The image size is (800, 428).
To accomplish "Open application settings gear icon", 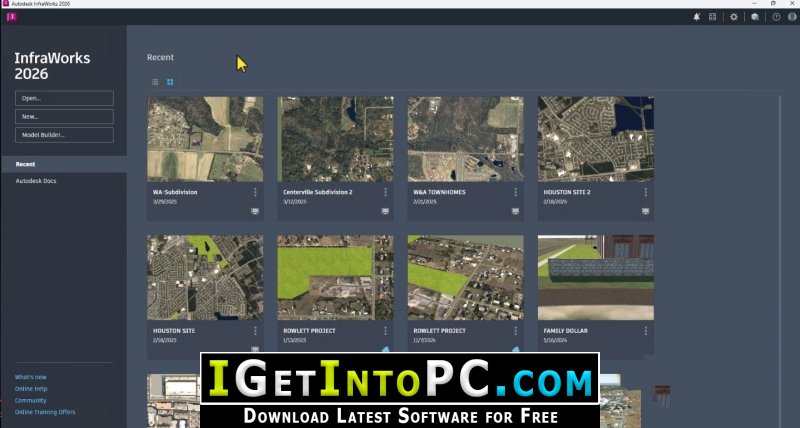I will (734, 17).
